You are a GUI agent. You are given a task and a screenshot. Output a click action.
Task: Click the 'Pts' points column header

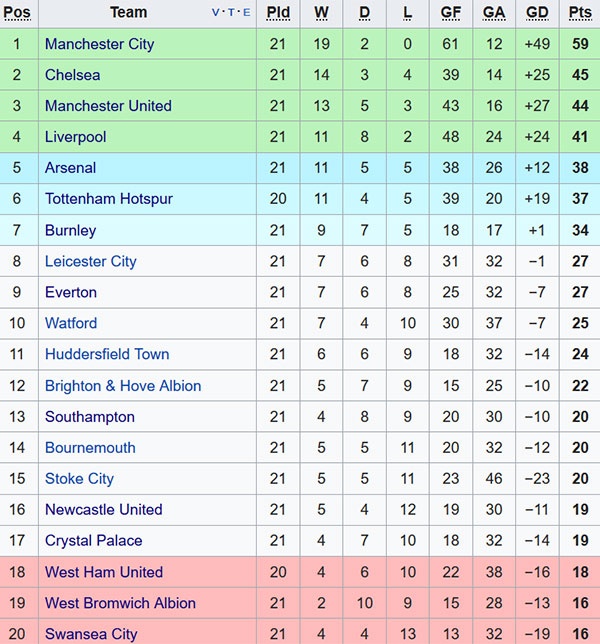coord(580,13)
